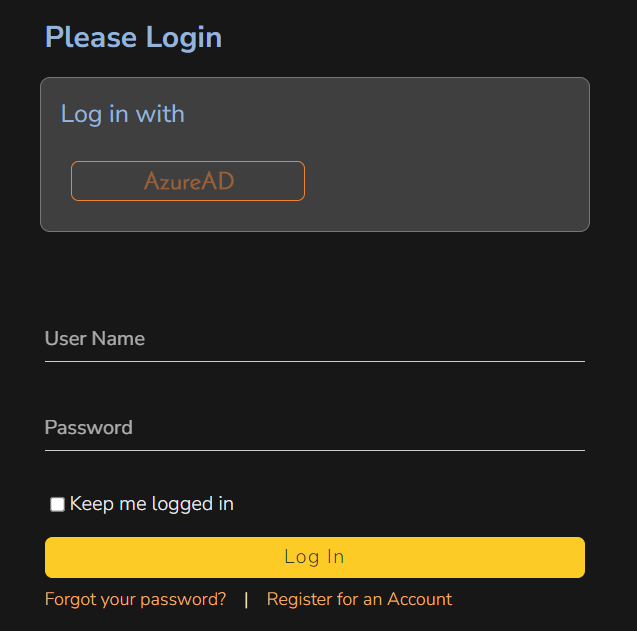Click the pipe separator between the bottom links

[246, 600]
